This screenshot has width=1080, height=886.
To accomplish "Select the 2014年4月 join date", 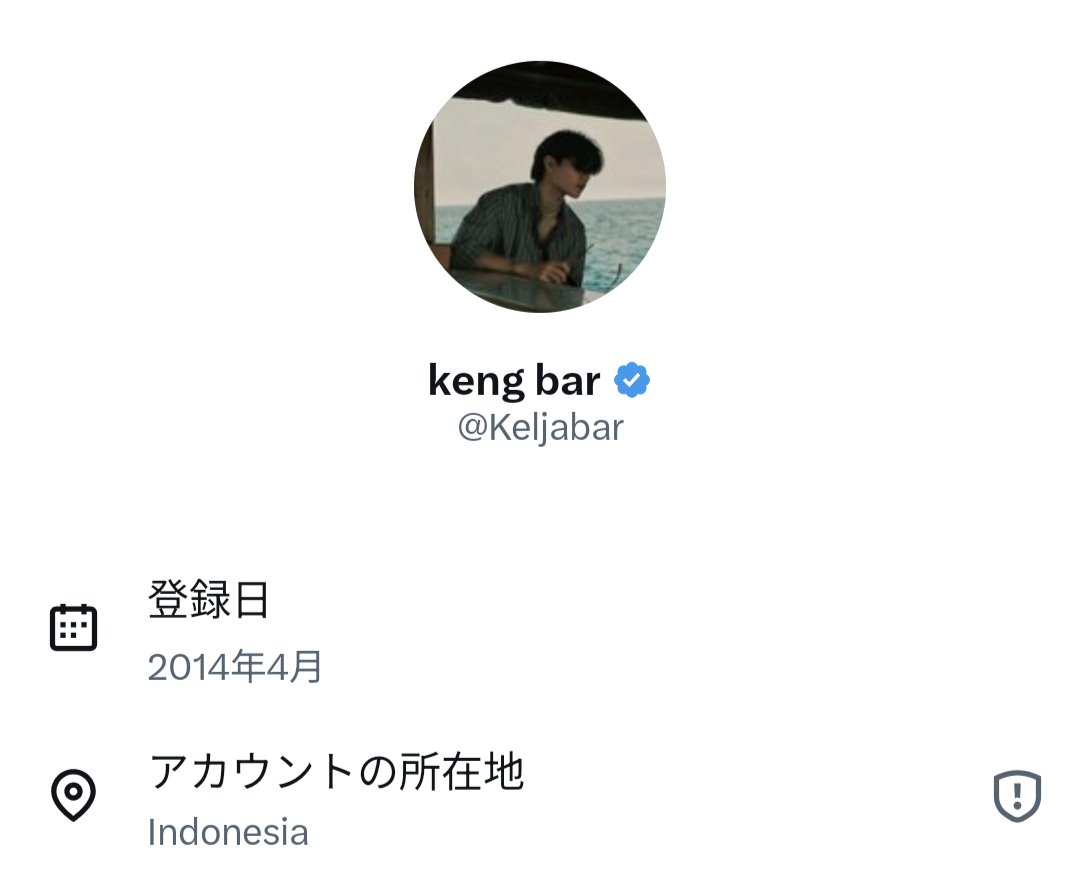I will [x=235, y=666].
